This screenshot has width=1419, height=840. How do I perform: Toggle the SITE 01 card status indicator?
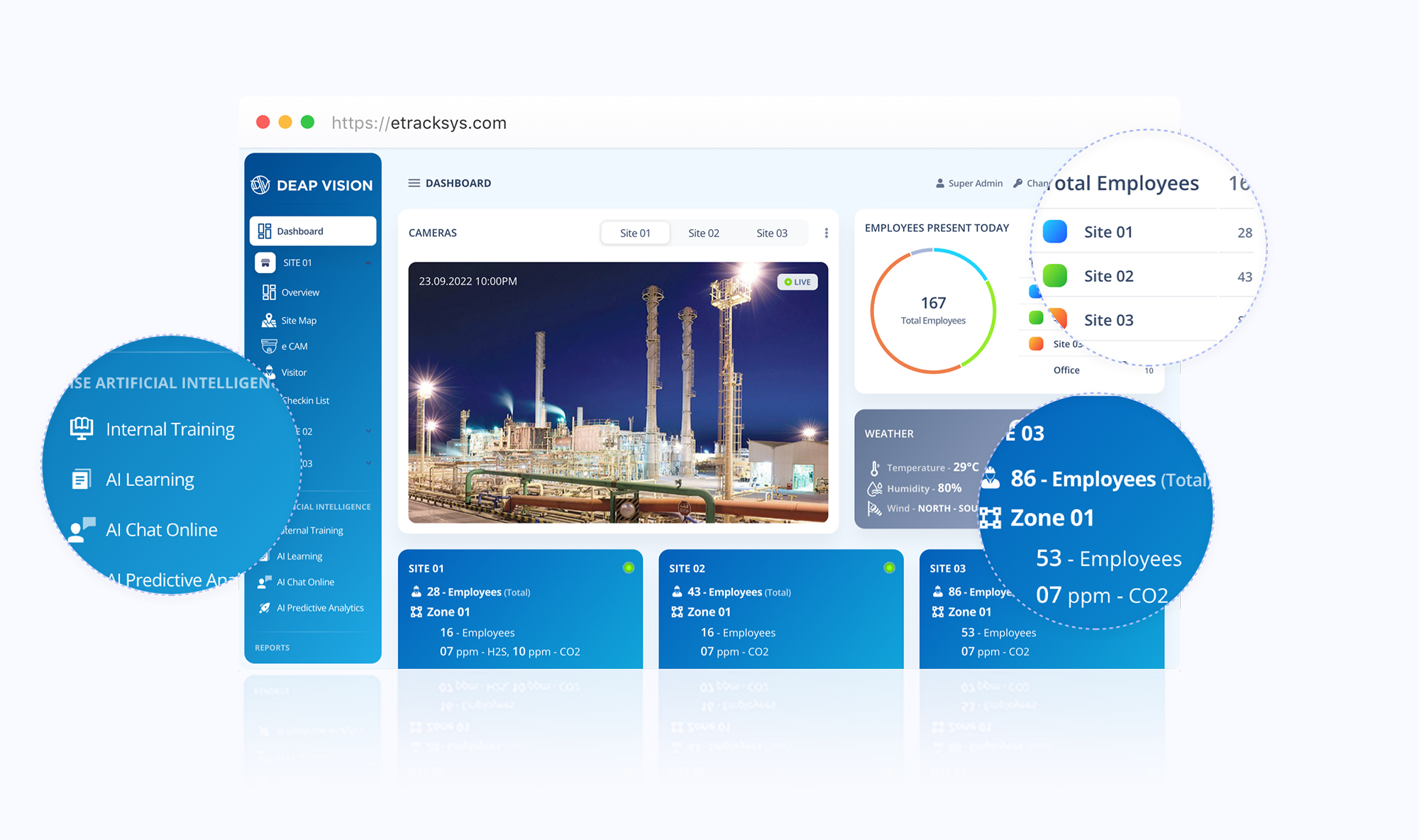[628, 568]
